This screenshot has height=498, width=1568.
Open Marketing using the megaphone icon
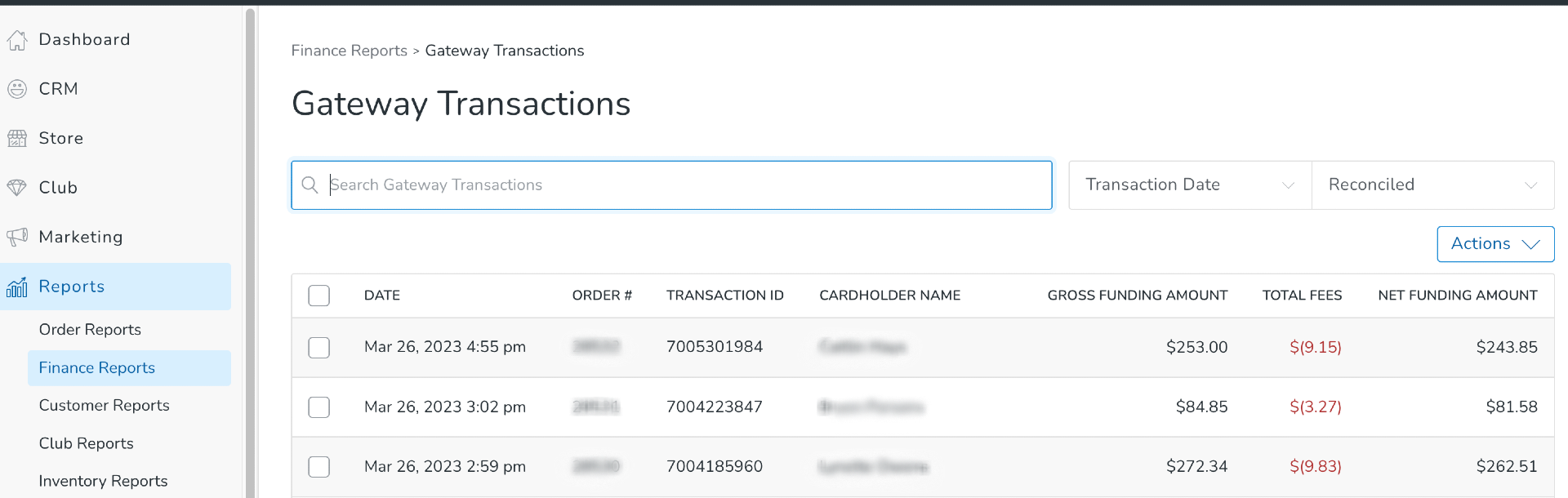pyautogui.click(x=17, y=237)
